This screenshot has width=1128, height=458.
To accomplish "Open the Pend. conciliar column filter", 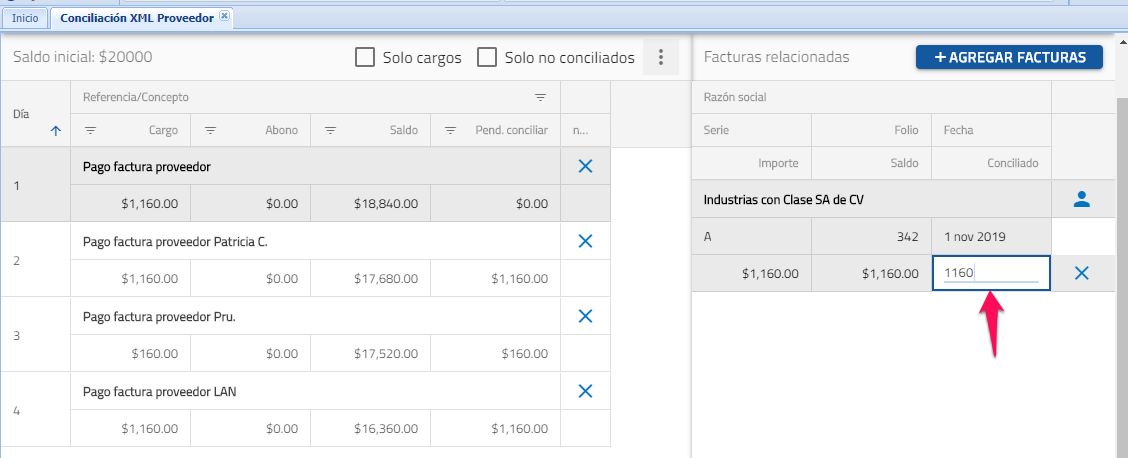I will pos(450,130).
